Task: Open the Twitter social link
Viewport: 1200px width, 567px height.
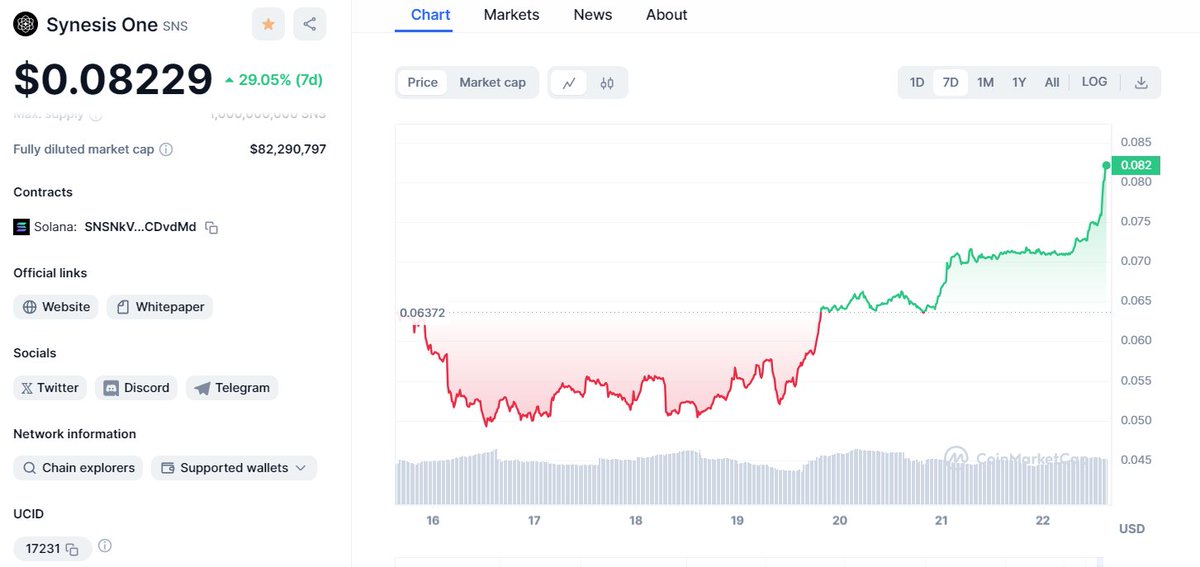Action: coord(50,388)
